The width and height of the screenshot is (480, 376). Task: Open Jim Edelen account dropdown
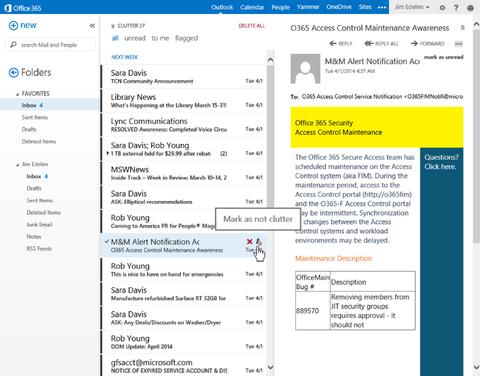(412, 7)
